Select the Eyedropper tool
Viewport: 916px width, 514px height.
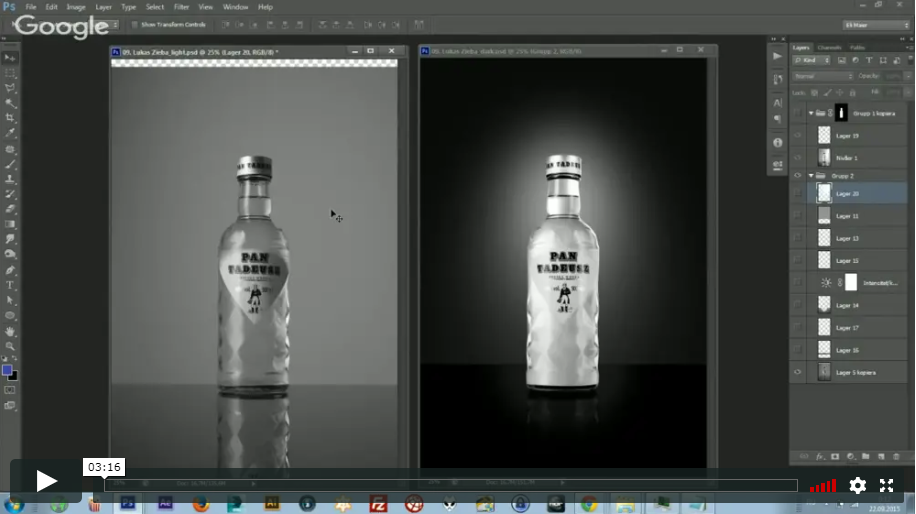(x=10, y=133)
